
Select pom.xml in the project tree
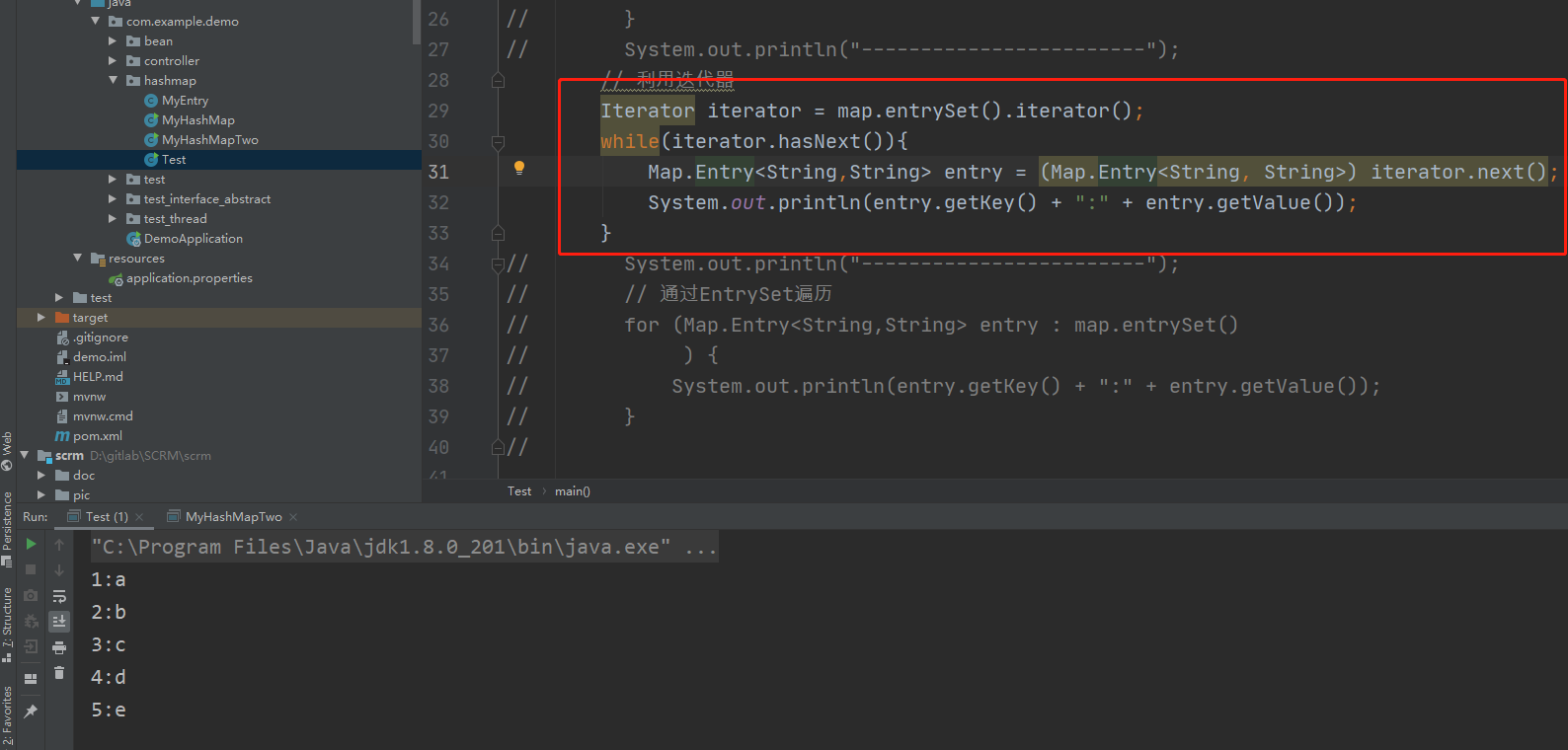pos(89,436)
